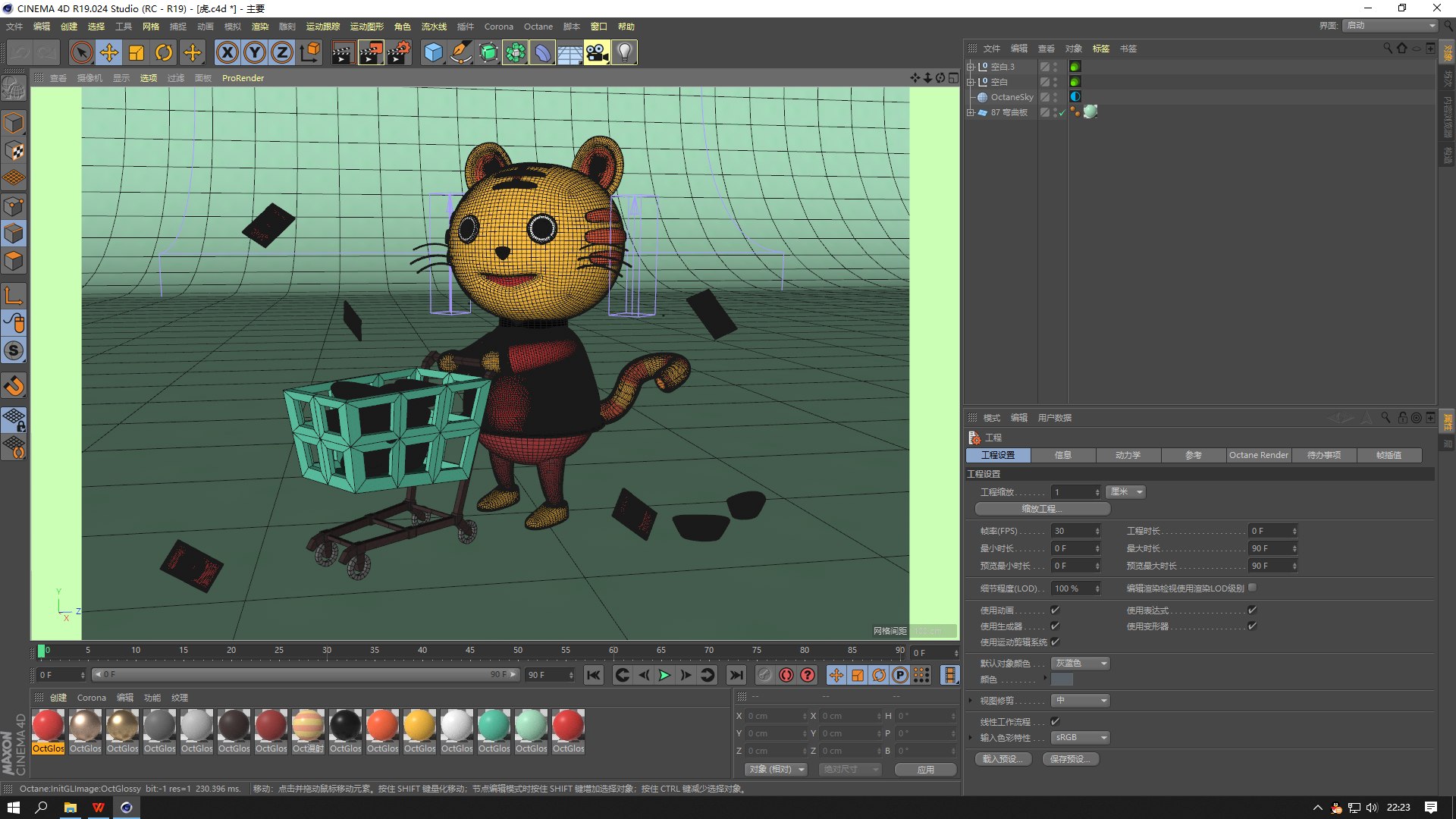The width and height of the screenshot is (1456, 819).
Task: Open 视图修剪 dropdown
Action: pos(1081,701)
